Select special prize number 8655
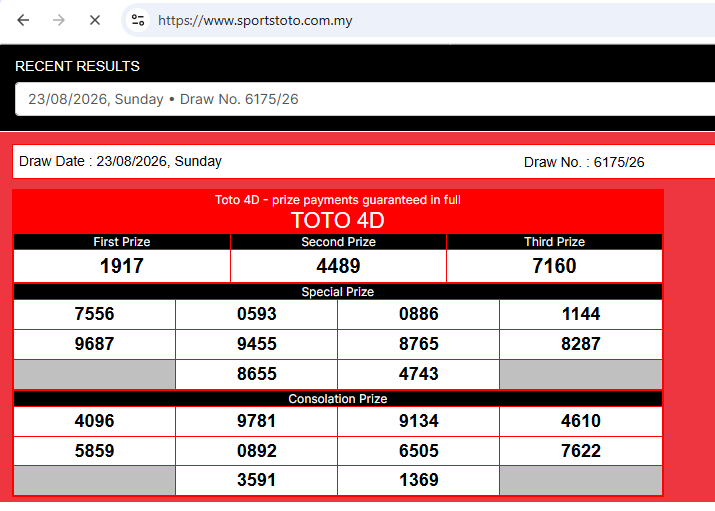 click(257, 374)
